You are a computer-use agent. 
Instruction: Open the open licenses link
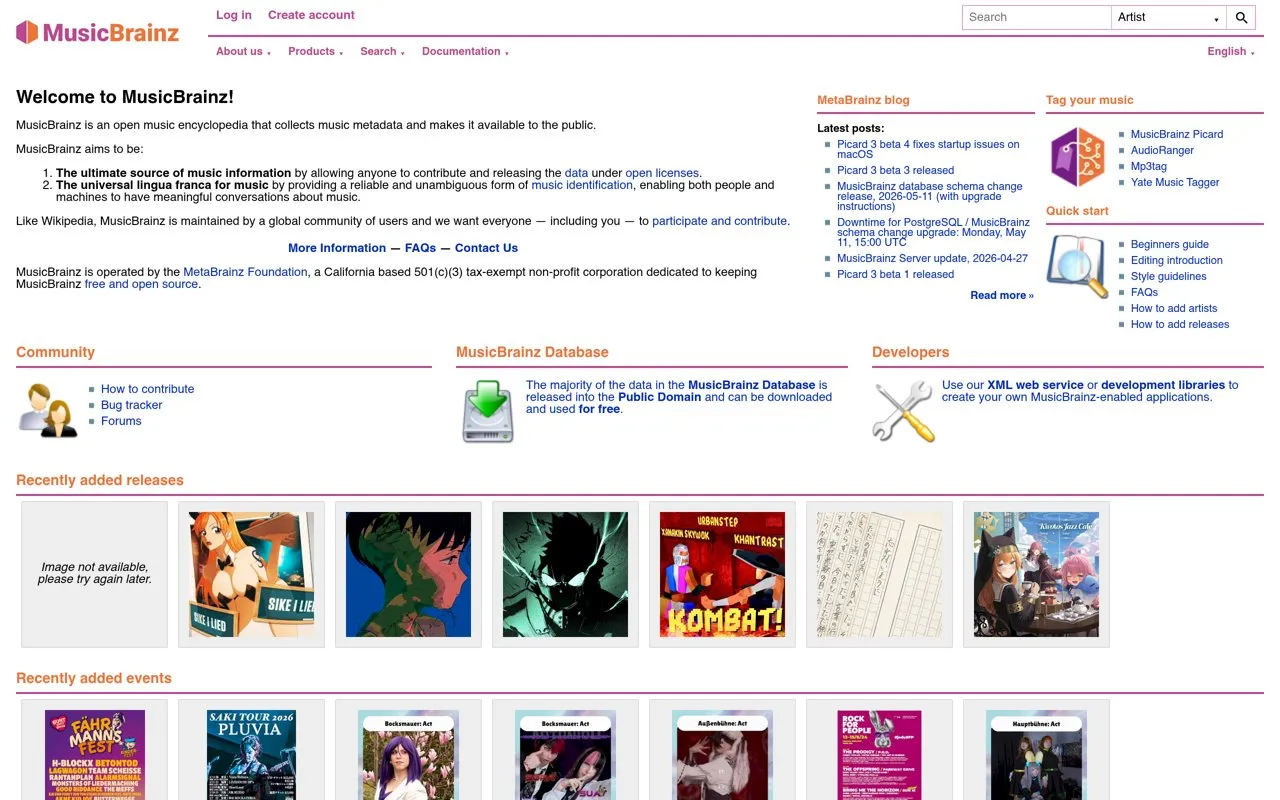coord(662,173)
